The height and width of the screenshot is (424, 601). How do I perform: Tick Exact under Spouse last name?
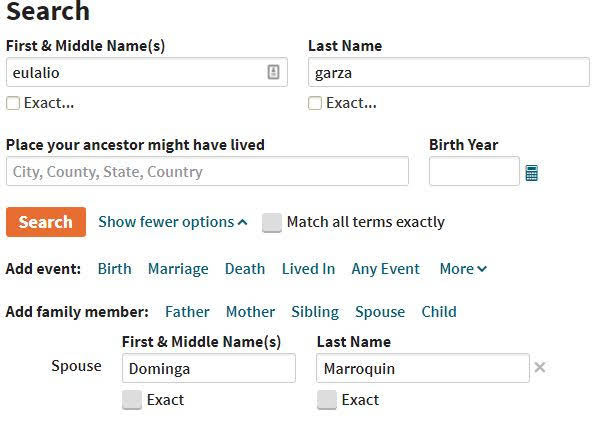[327, 400]
